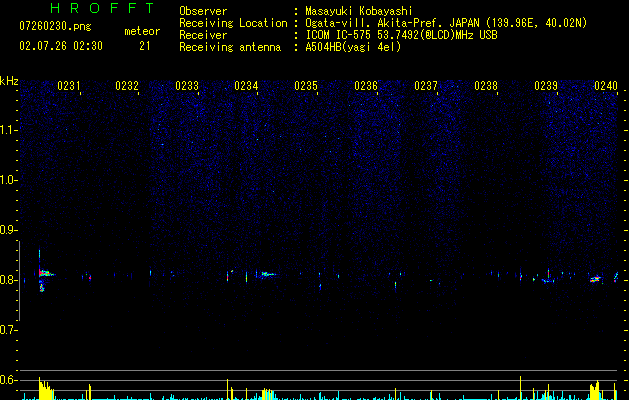This screenshot has width=629, height=400.
Task: Click time marker 0231
Action: coord(69,85)
